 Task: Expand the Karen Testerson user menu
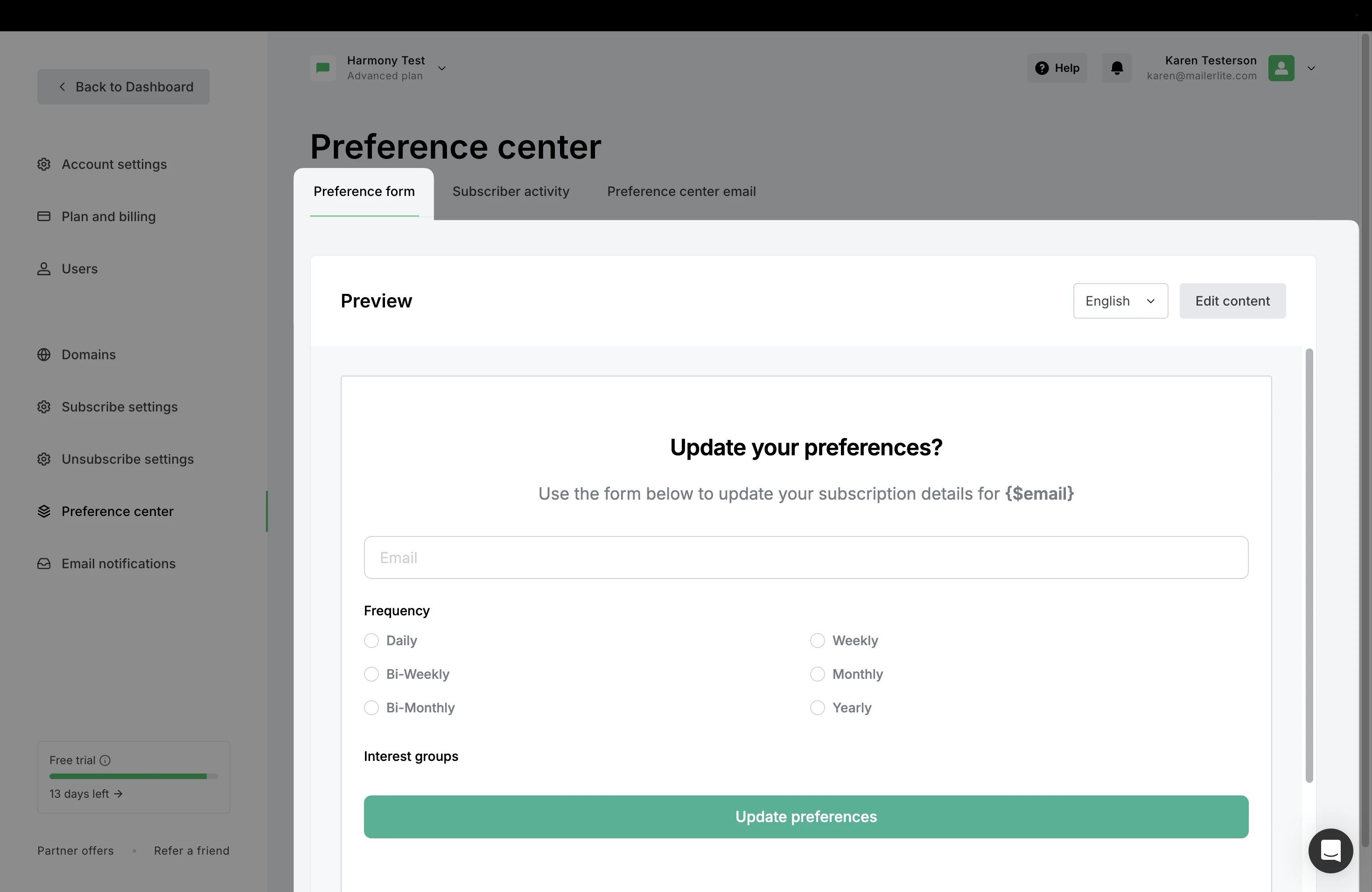point(1311,68)
